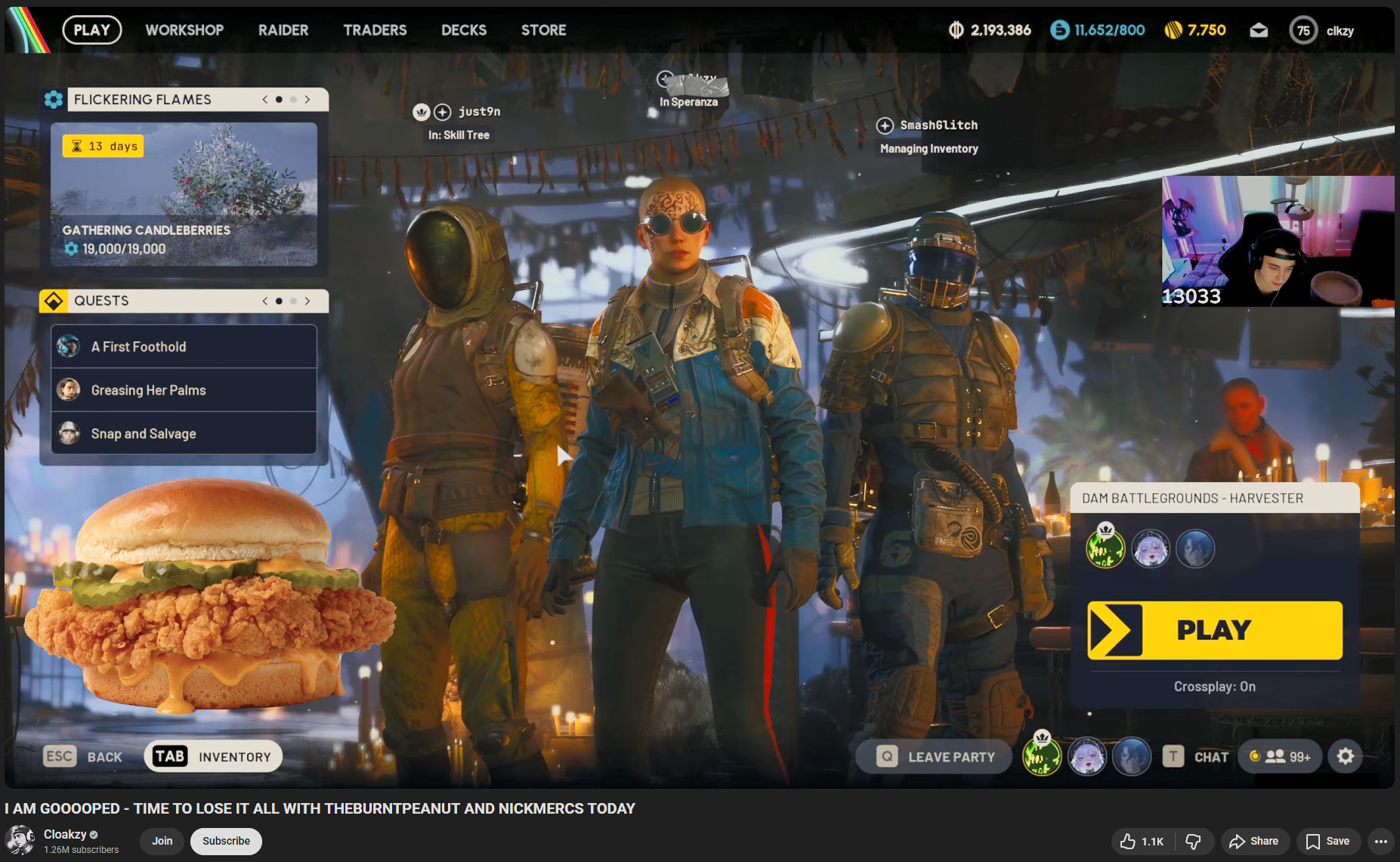Select the green crowned avatar under Dam Battlegrounds
The height and width of the screenshot is (862, 1400).
[x=1105, y=548]
